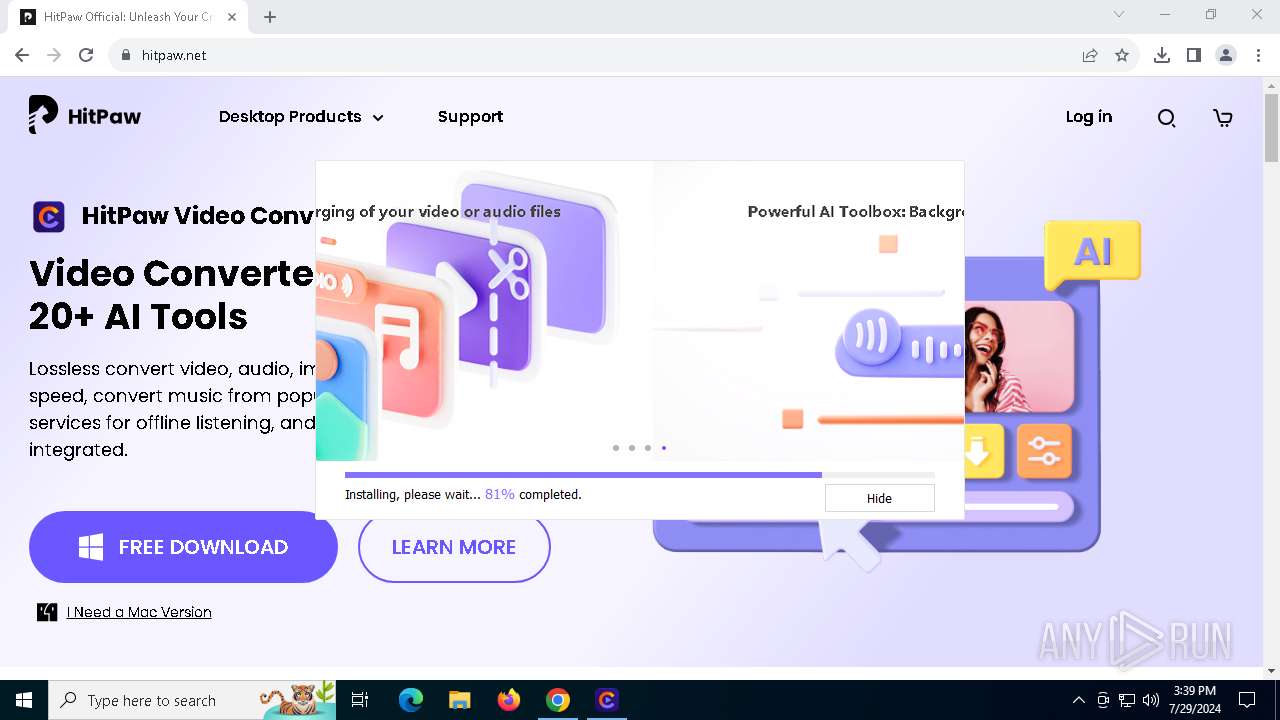The width and height of the screenshot is (1280, 720).
Task: Show hidden system tray icons
Action: tap(1078, 700)
